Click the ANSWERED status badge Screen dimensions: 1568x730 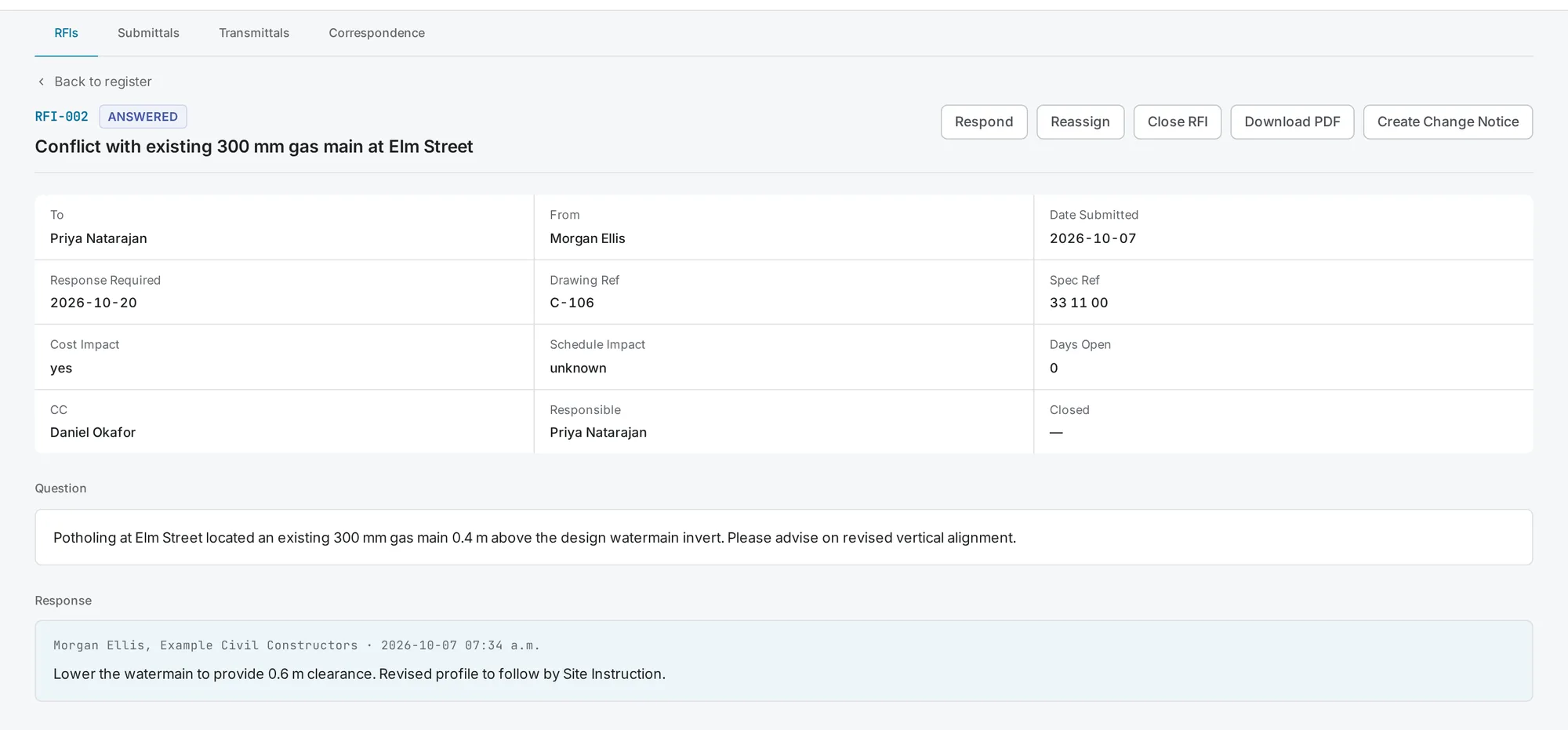pyautogui.click(x=143, y=117)
